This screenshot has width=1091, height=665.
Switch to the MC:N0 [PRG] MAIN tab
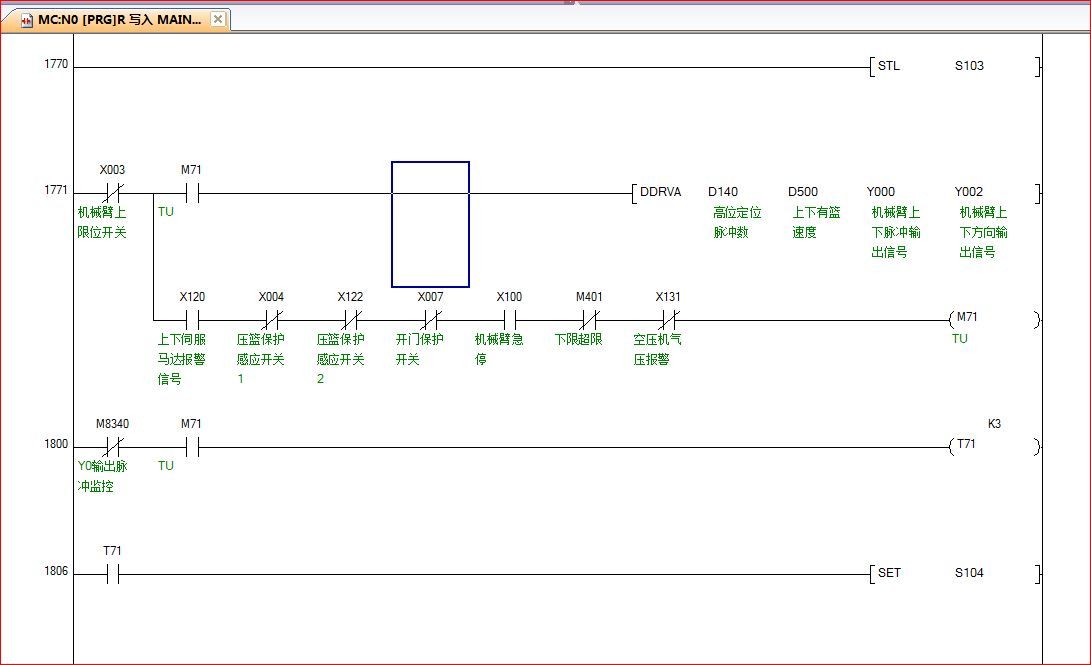tap(120, 20)
